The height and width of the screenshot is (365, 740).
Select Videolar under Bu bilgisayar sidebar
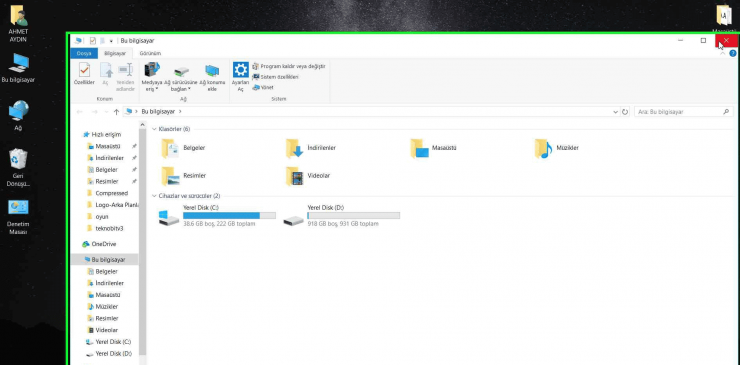click(103, 330)
